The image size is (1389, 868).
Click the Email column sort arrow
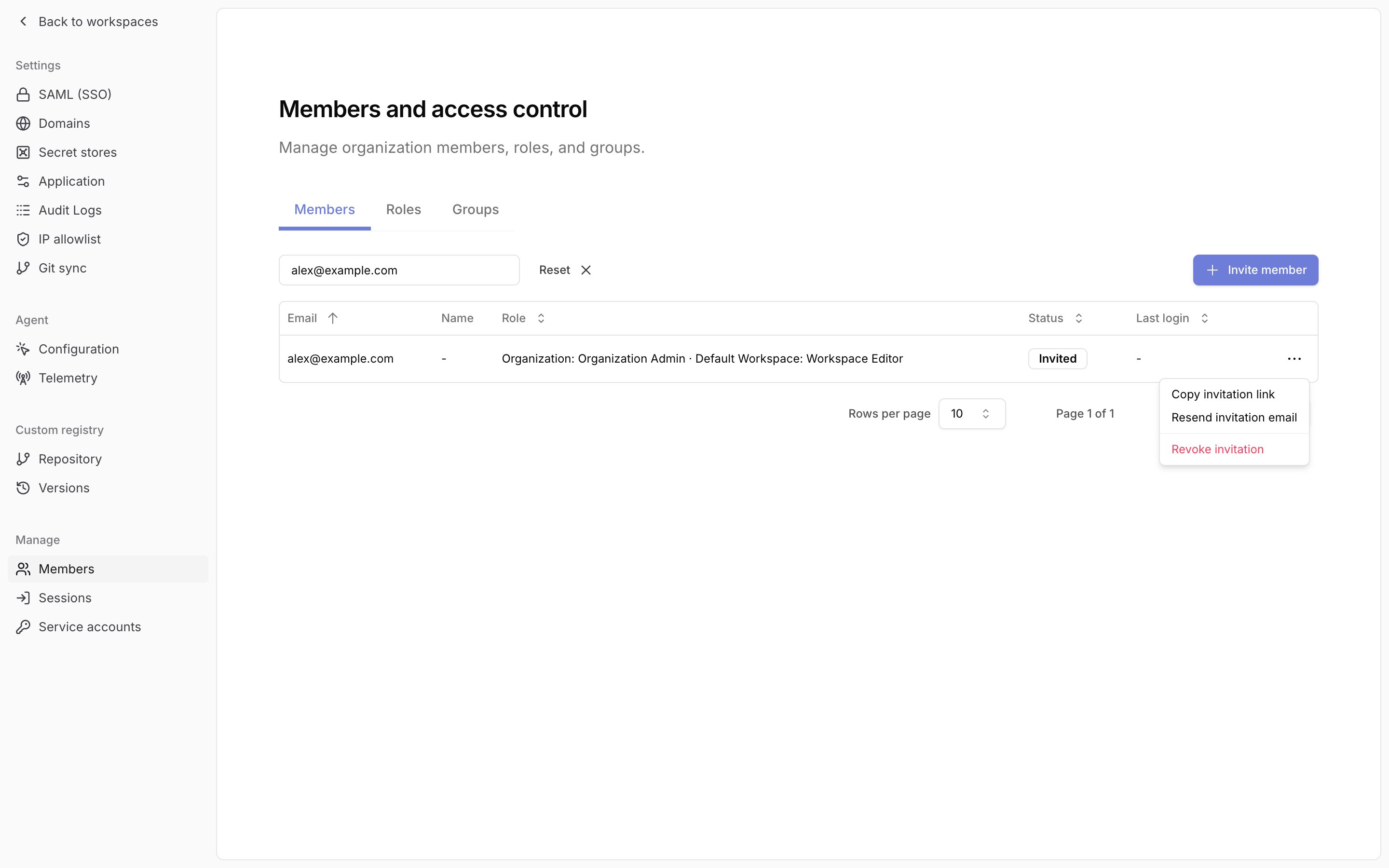pyautogui.click(x=332, y=318)
